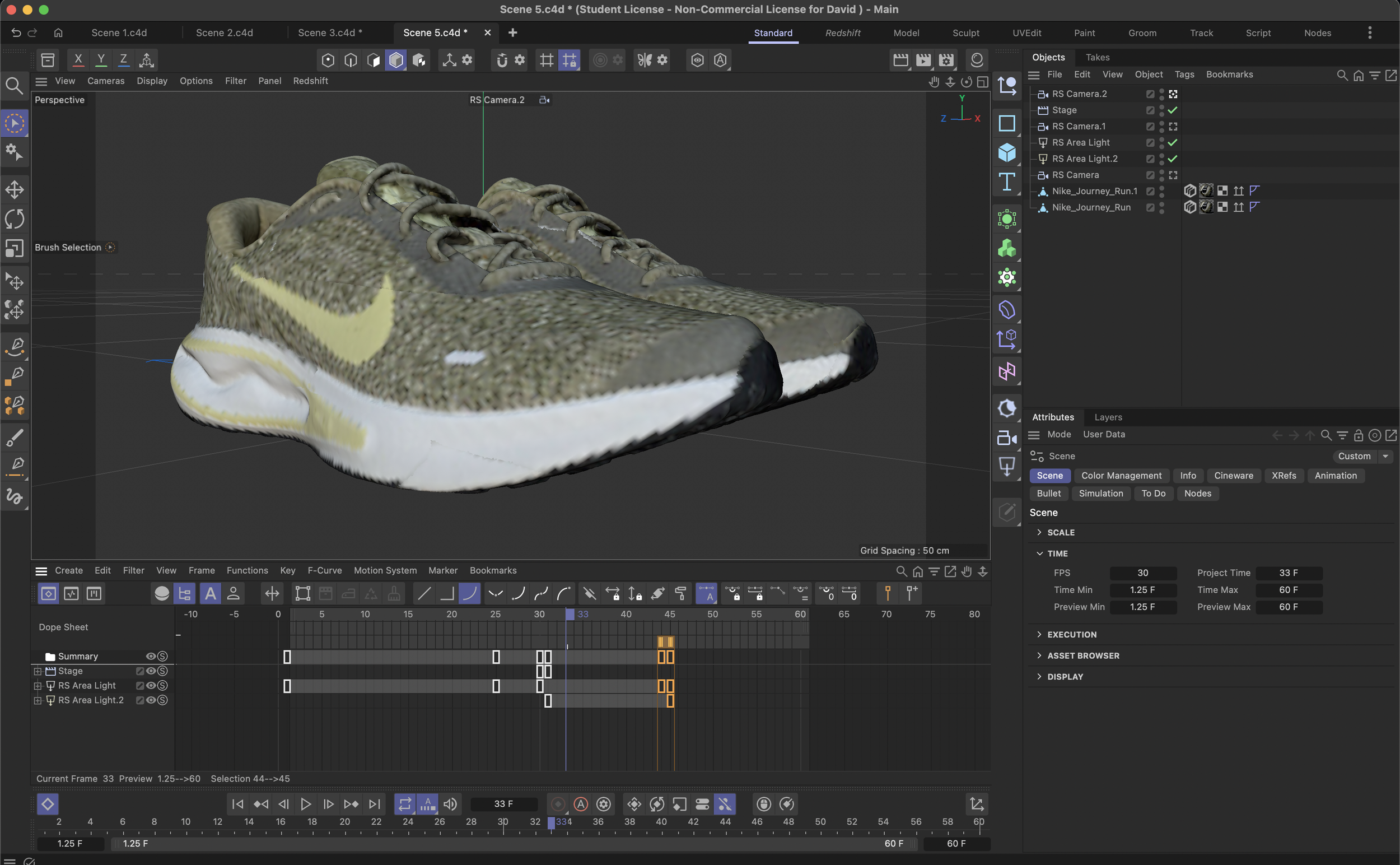The image size is (1400, 865).
Task: Toggle visibility eye for RS Area Light track
Action: coord(151,685)
